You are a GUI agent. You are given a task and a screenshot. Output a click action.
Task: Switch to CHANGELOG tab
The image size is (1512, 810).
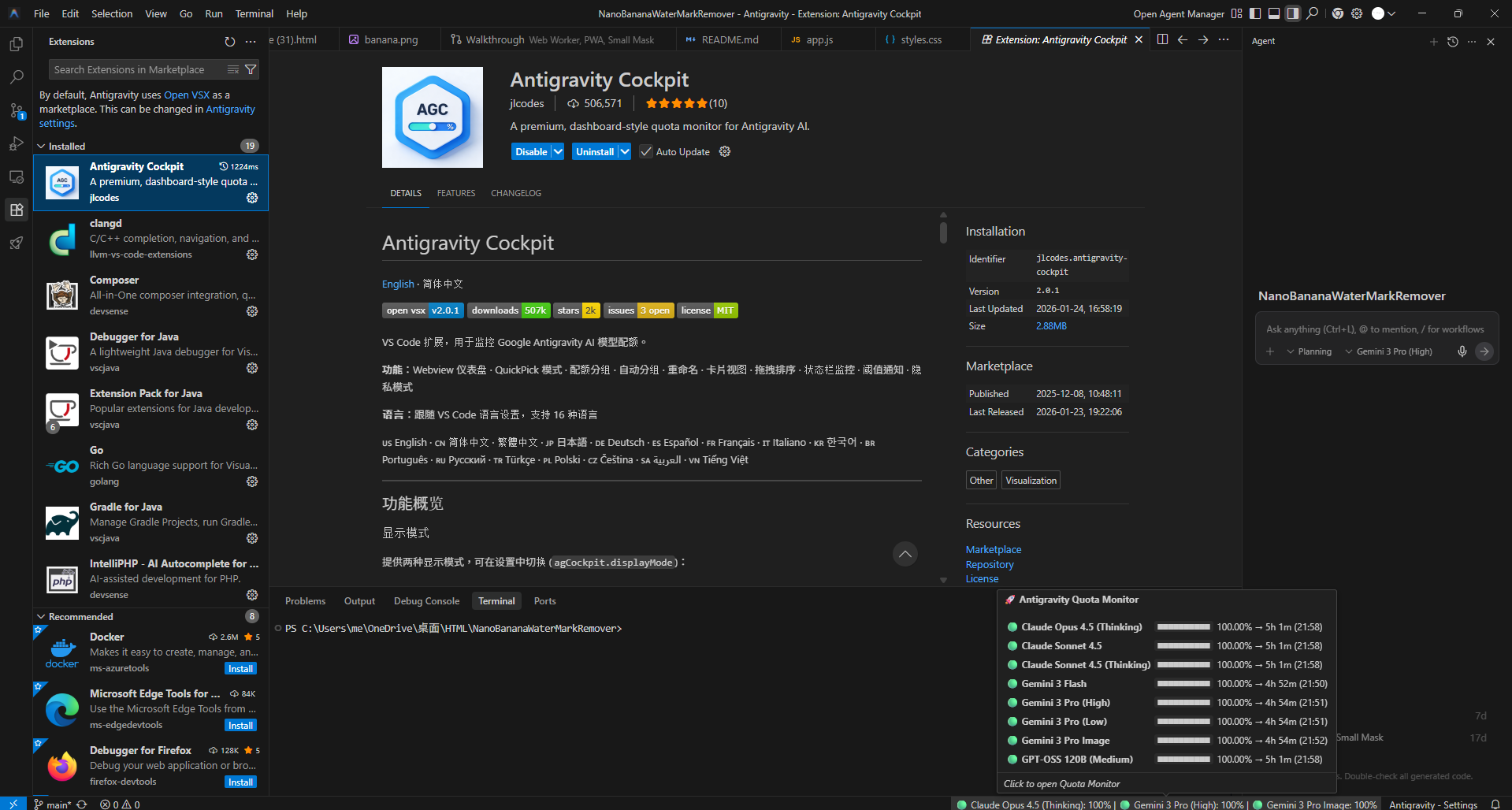tap(516, 193)
